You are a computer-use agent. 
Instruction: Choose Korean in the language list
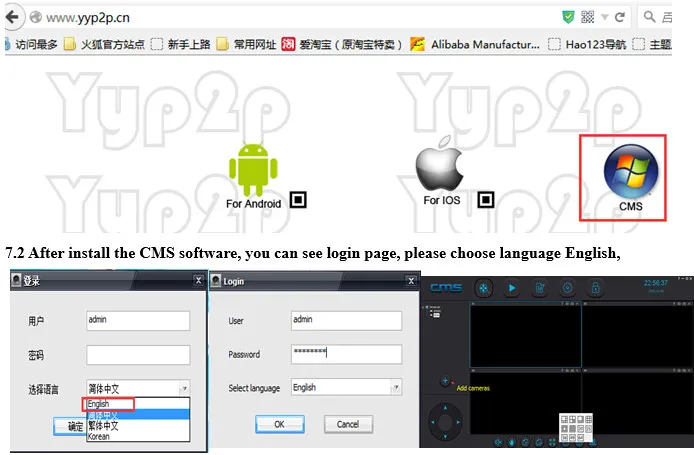(x=138, y=436)
